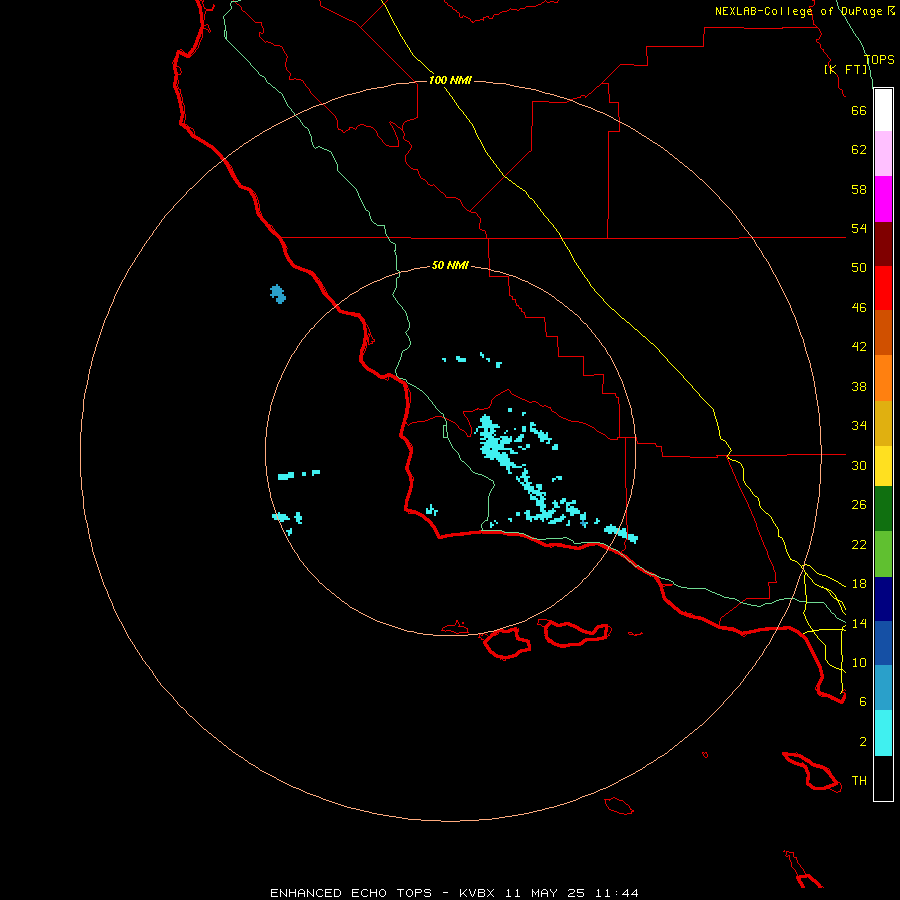Click legend value "38"

click(x=859, y=387)
